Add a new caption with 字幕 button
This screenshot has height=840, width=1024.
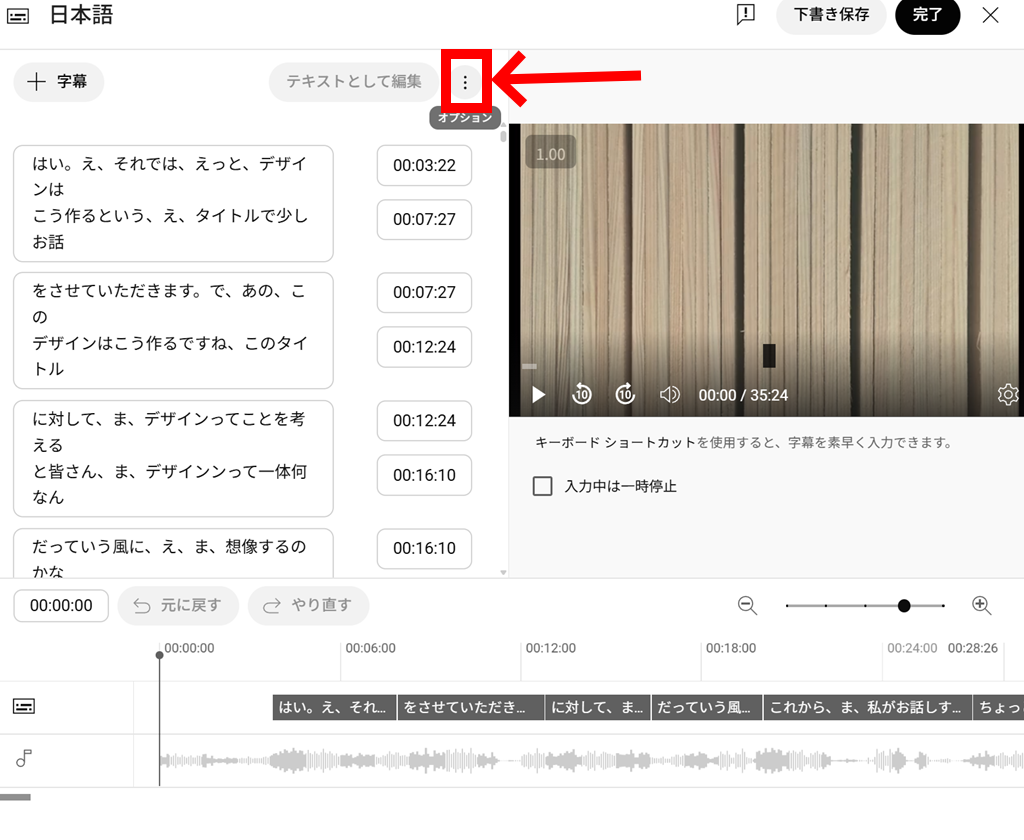[x=59, y=82]
